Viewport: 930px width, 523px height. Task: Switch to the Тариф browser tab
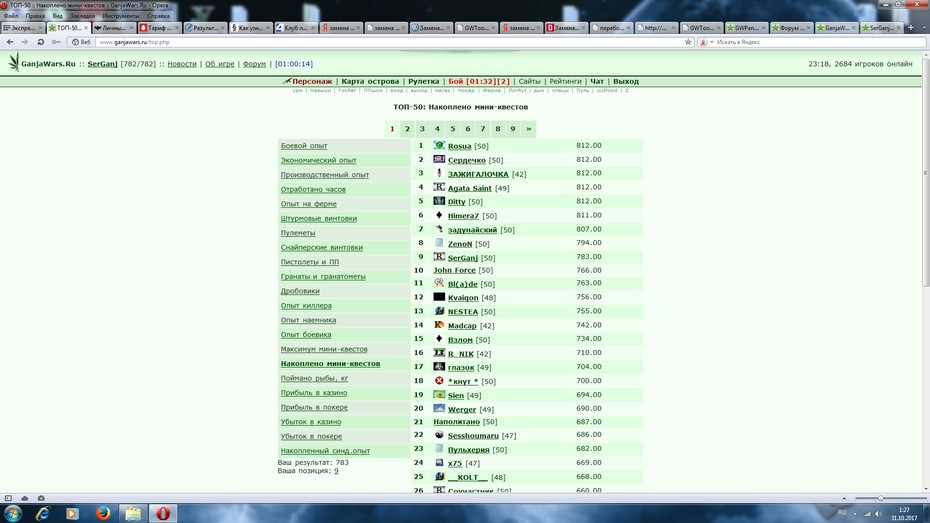(160, 28)
